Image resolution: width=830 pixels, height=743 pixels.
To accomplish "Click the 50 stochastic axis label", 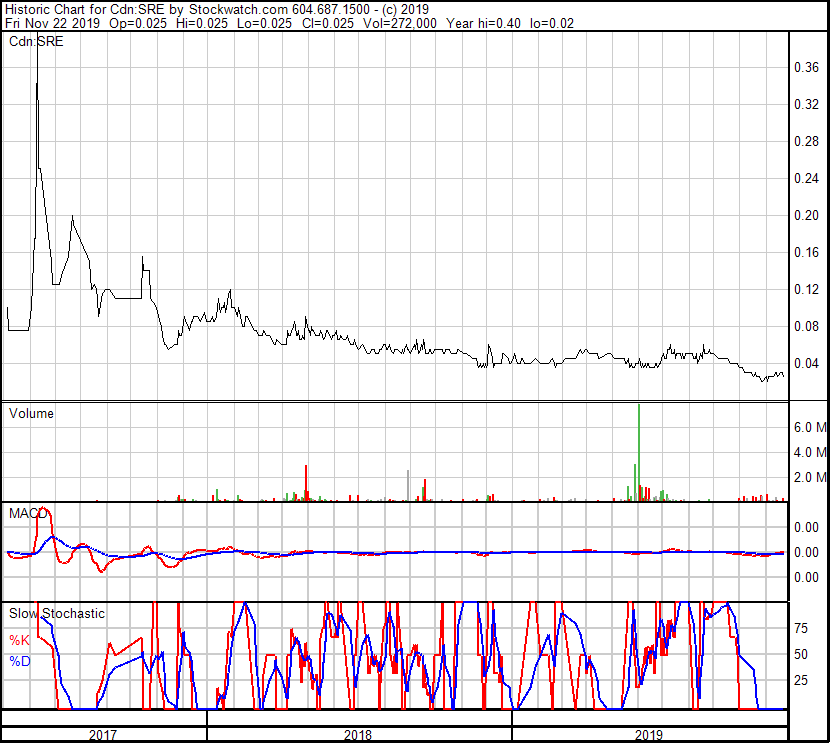I will pyautogui.click(x=801, y=654).
